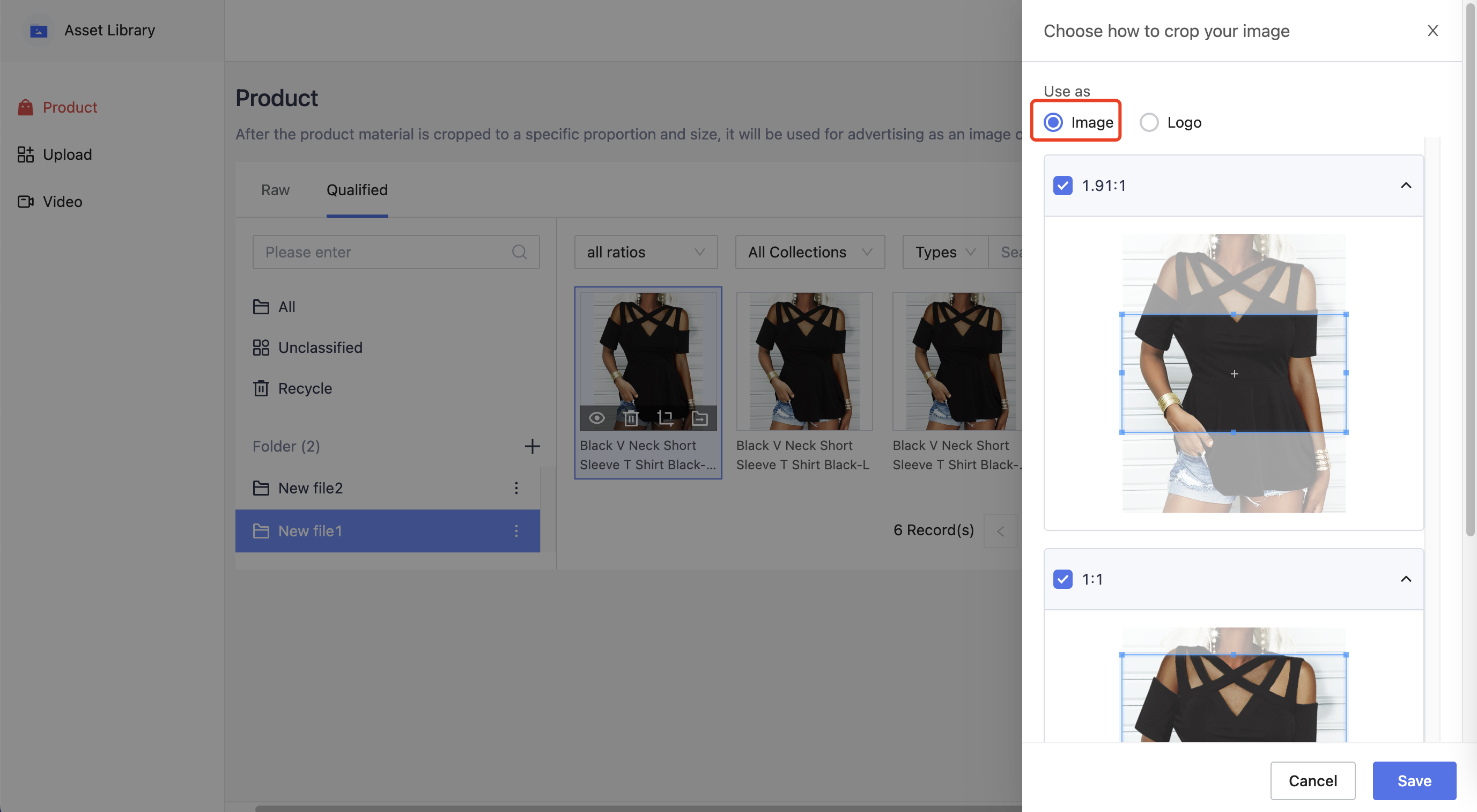Screen dimensions: 1477x812
Task: Open the Types dropdown
Action: (x=945, y=252)
